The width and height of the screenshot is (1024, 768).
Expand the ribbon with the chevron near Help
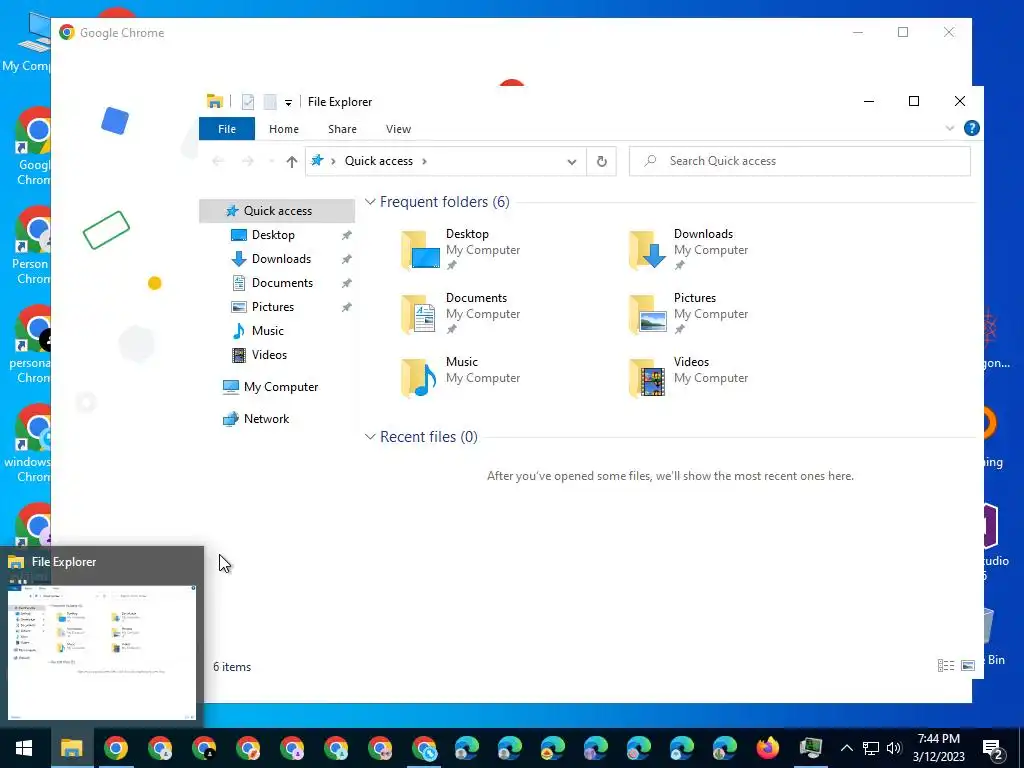(x=950, y=128)
